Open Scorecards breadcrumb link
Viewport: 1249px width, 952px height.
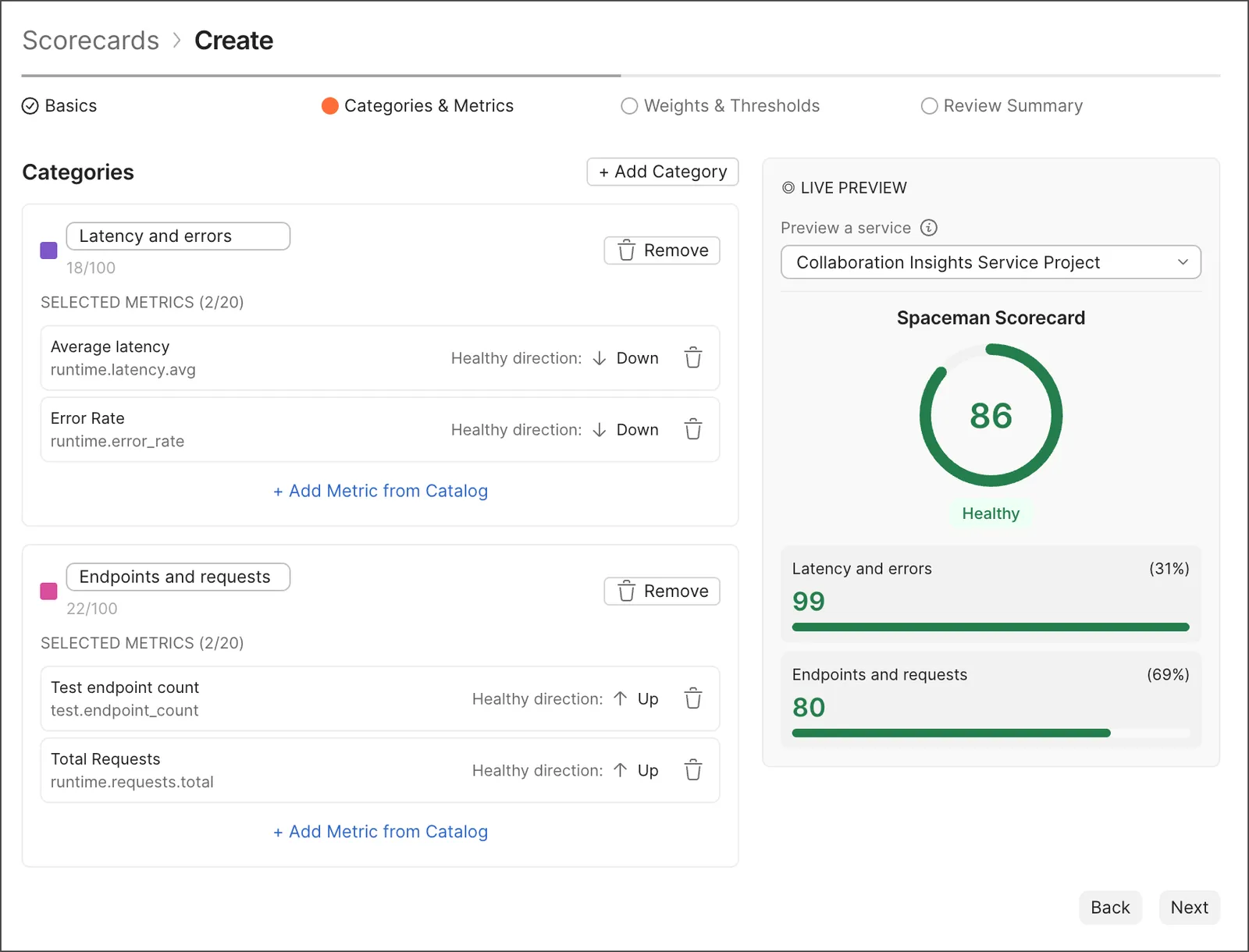91,41
